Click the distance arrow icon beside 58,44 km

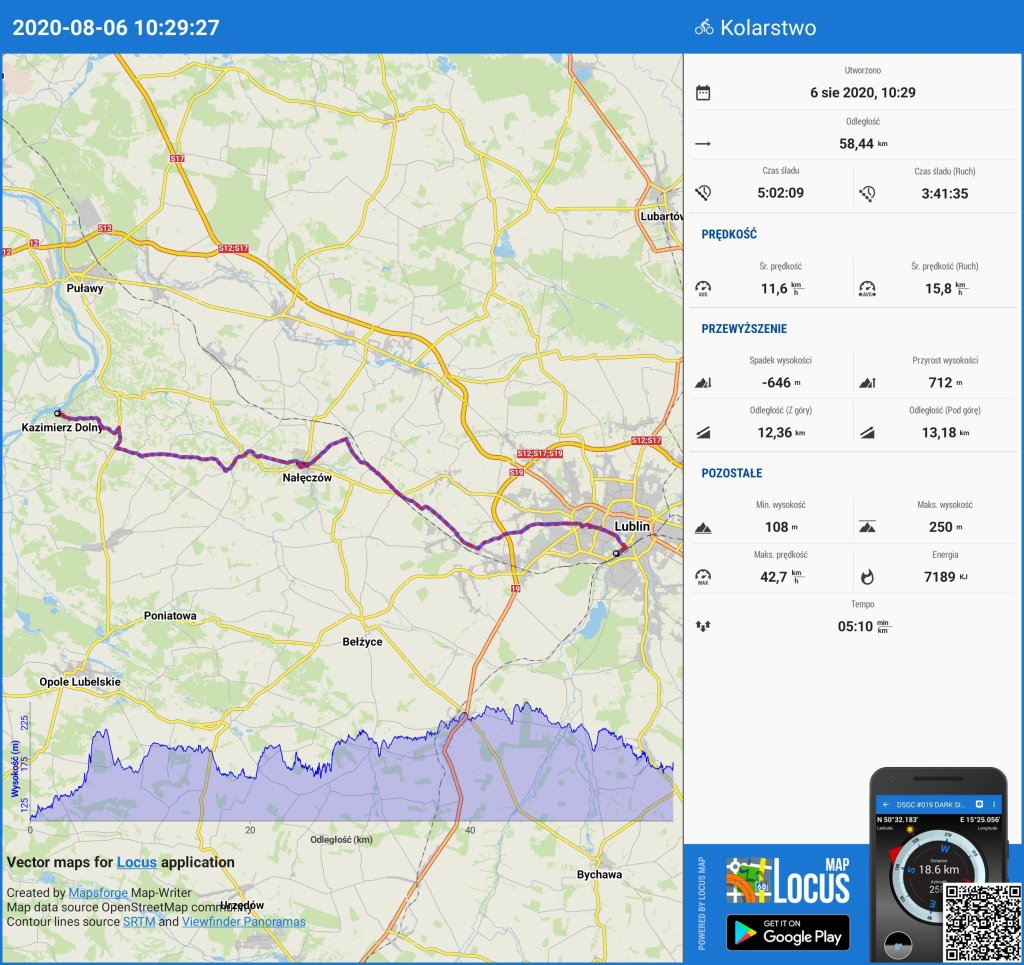click(703, 144)
